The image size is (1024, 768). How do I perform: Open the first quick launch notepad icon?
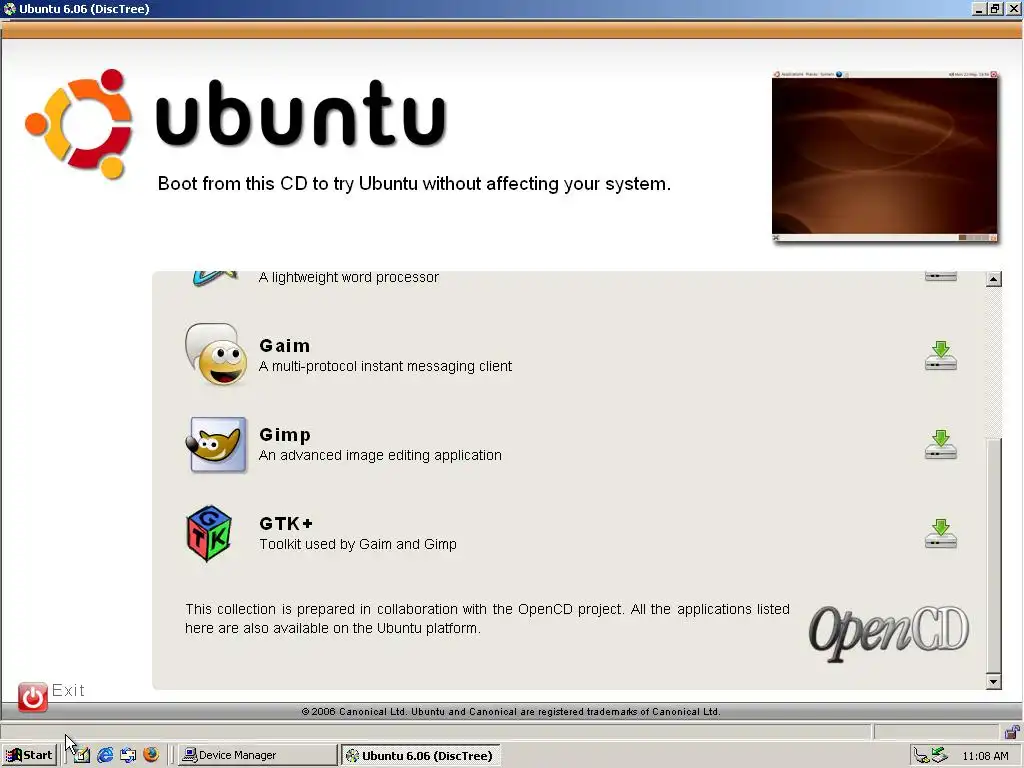tap(82, 755)
